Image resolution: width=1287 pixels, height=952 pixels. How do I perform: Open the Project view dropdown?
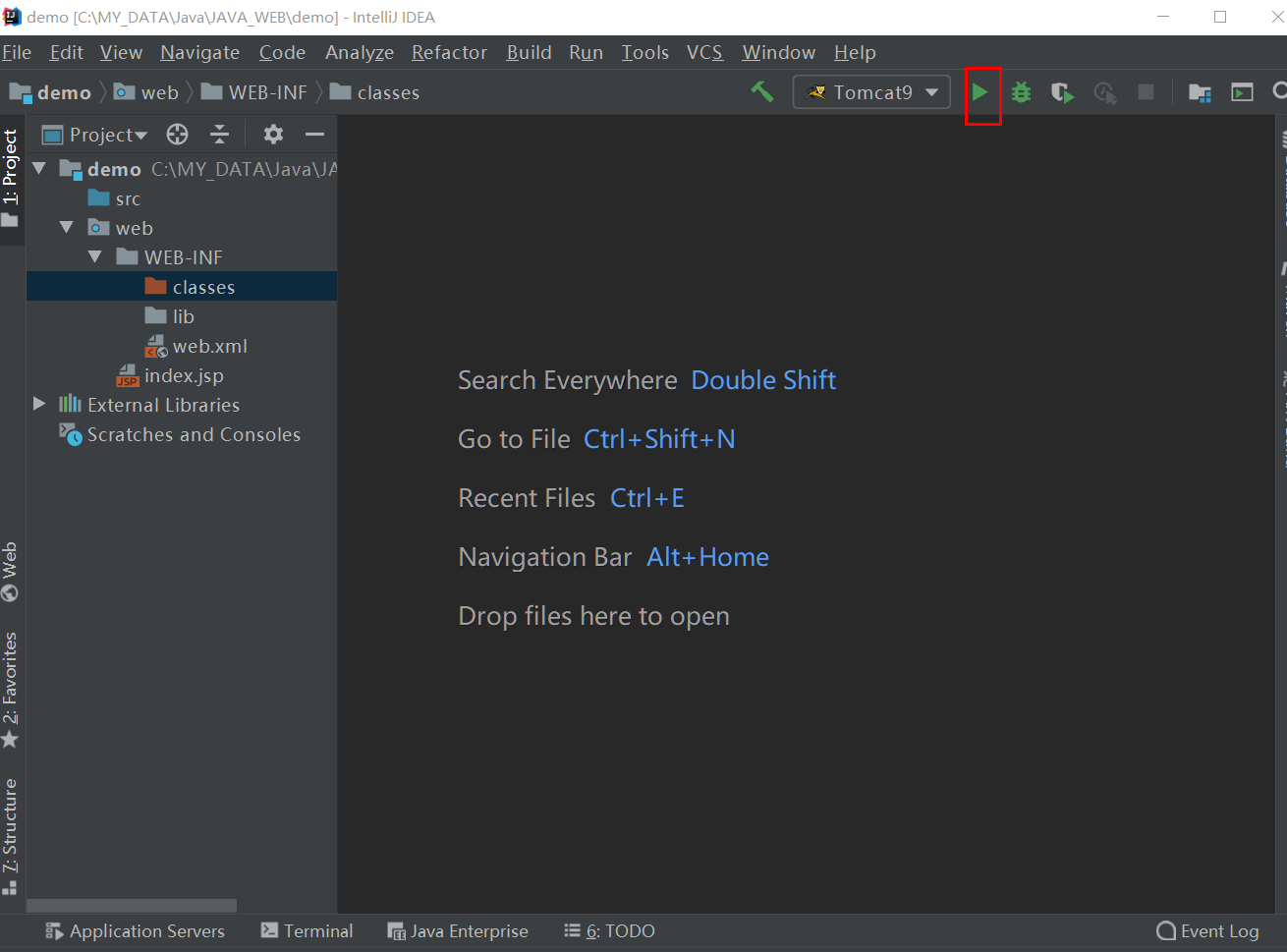click(94, 135)
